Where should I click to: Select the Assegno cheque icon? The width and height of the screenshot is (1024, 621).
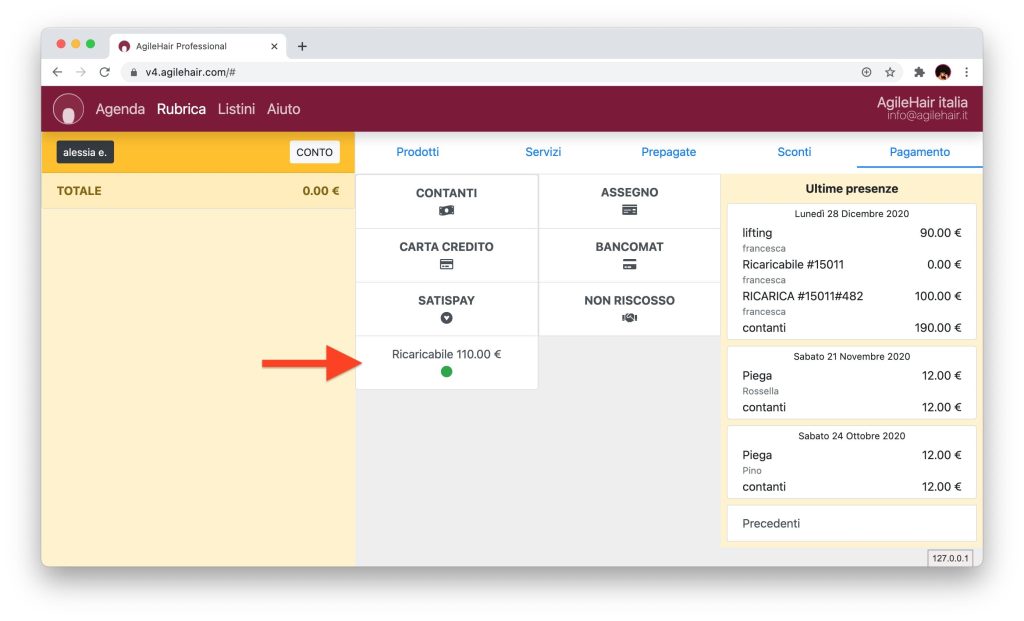tap(629, 211)
